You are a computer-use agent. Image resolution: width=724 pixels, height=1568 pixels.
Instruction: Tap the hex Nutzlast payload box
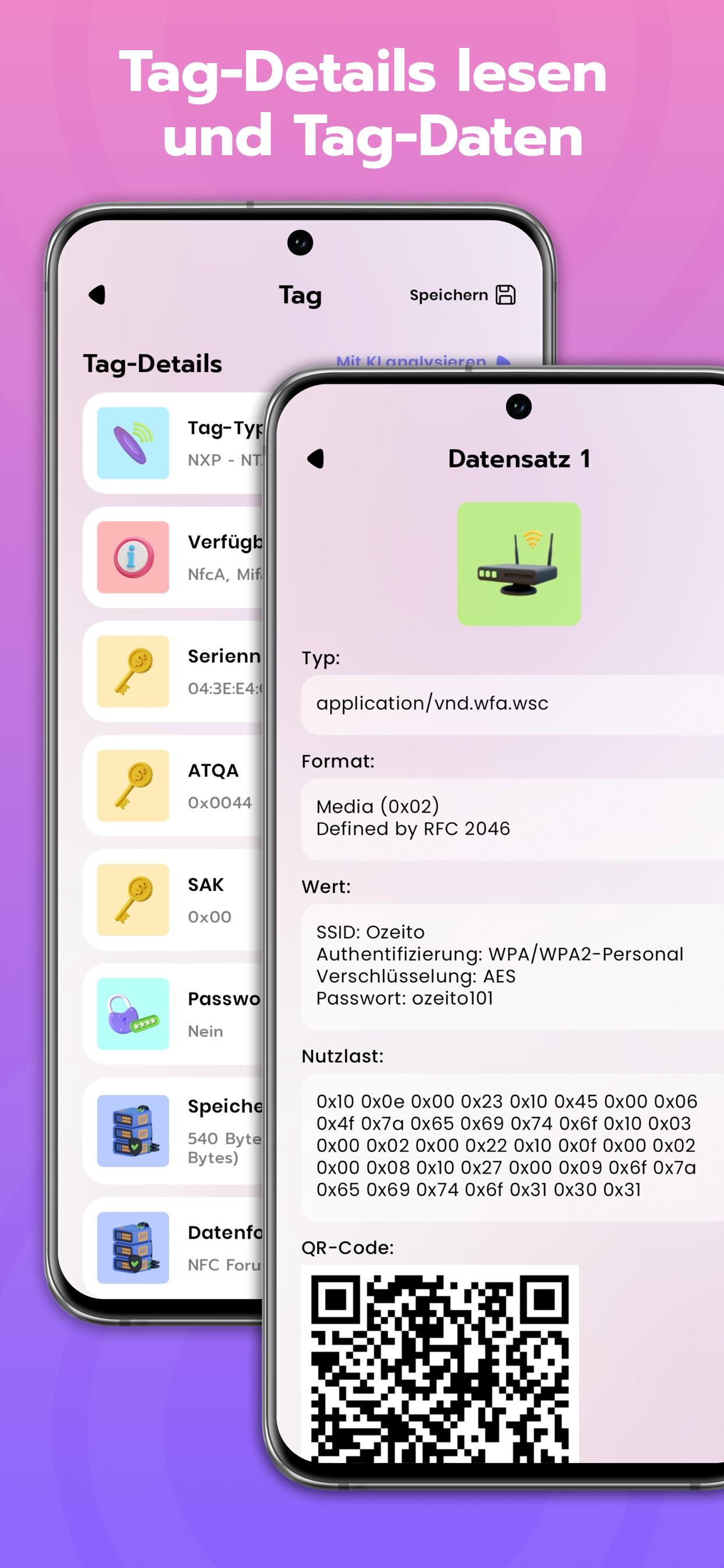pyautogui.click(x=512, y=1147)
